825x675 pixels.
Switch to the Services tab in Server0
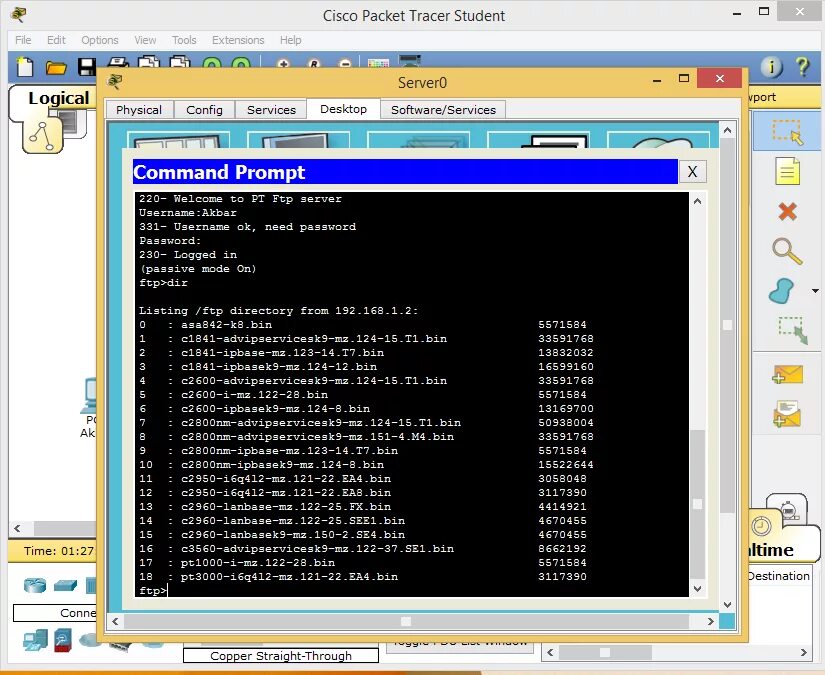271,109
